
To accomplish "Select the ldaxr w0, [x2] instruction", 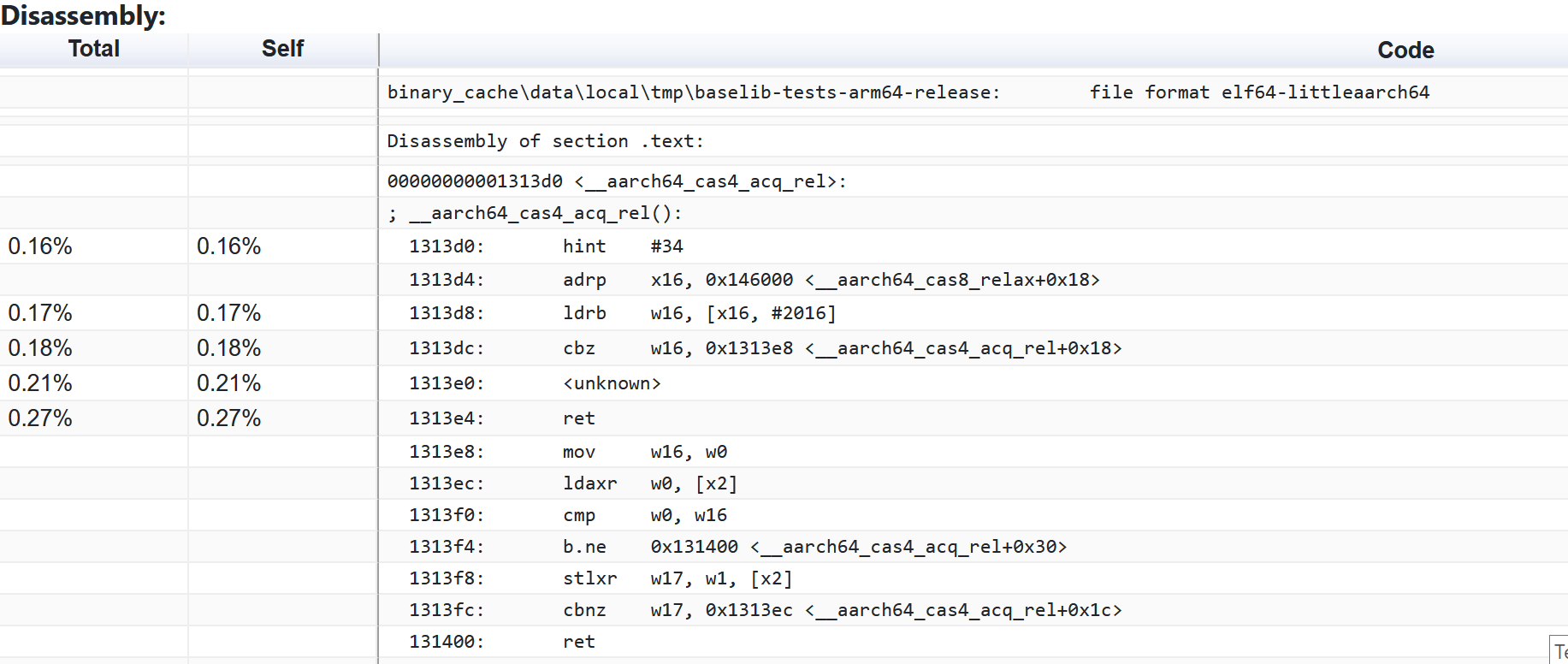I will click(649, 483).
